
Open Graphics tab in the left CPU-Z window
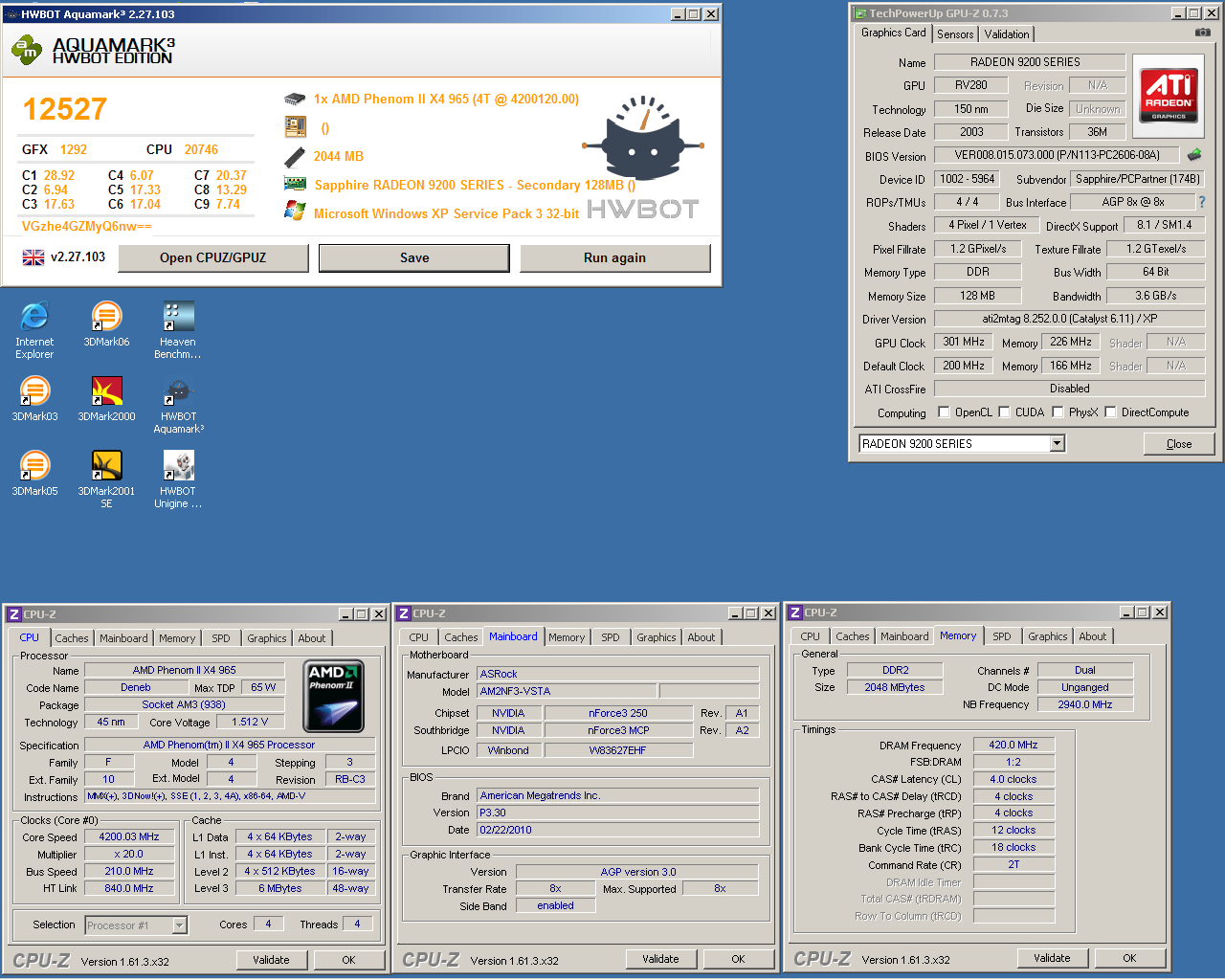click(267, 638)
